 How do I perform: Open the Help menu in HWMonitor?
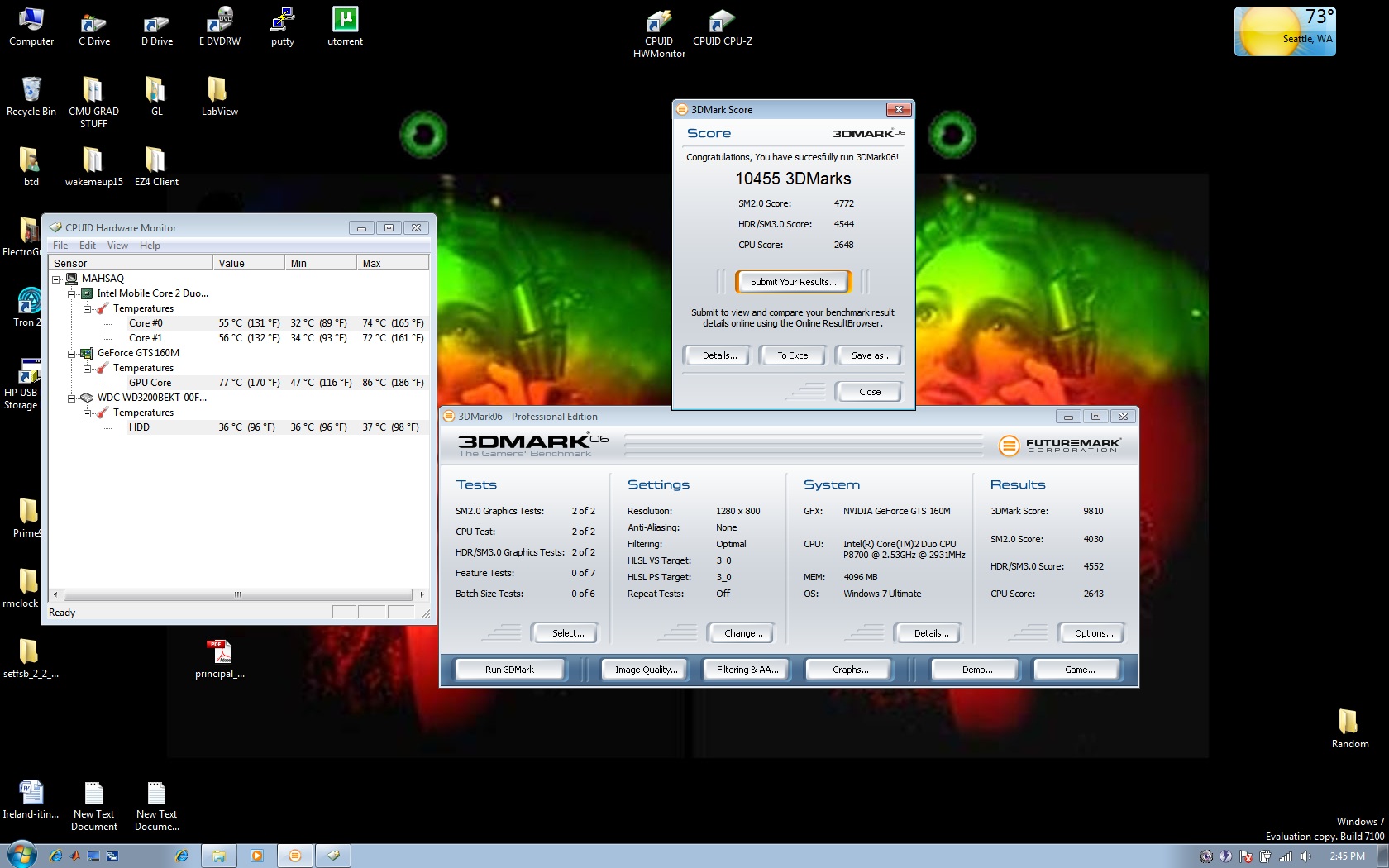pos(150,246)
